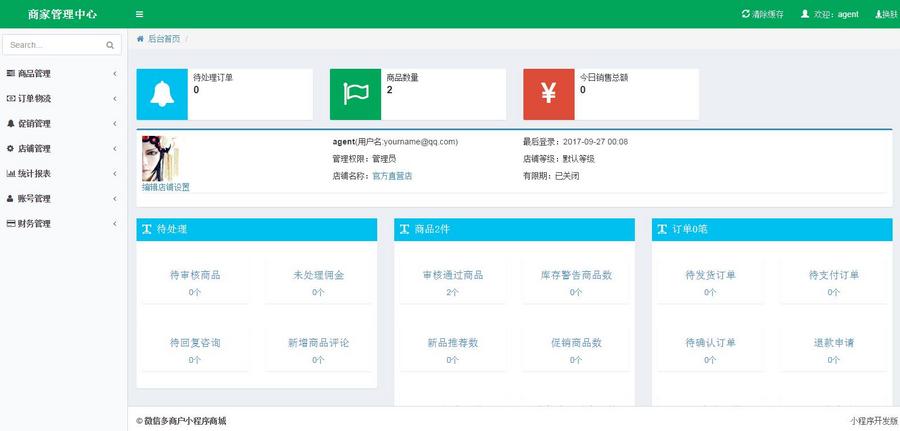Image resolution: width=900 pixels, height=431 pixels.
Task: Click the green flag product count tile
Action: [355, 94]
